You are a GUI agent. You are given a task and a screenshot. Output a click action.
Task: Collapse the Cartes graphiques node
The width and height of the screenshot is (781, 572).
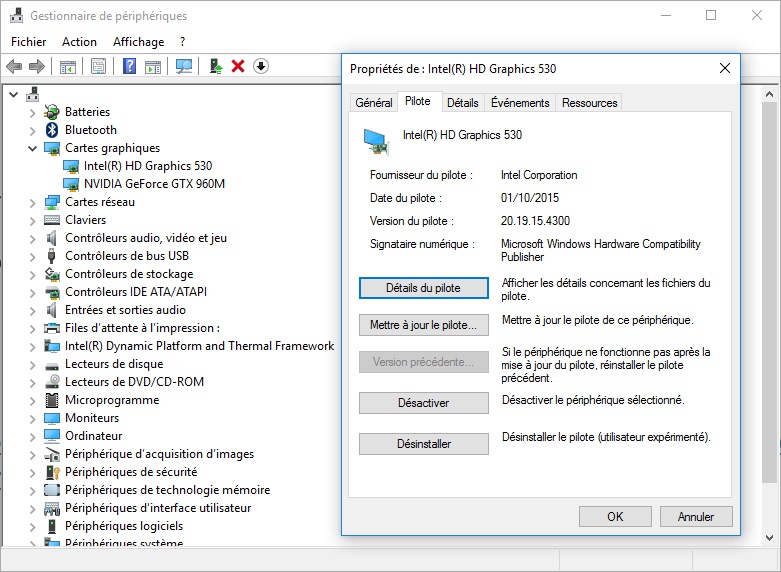point(32,148)
